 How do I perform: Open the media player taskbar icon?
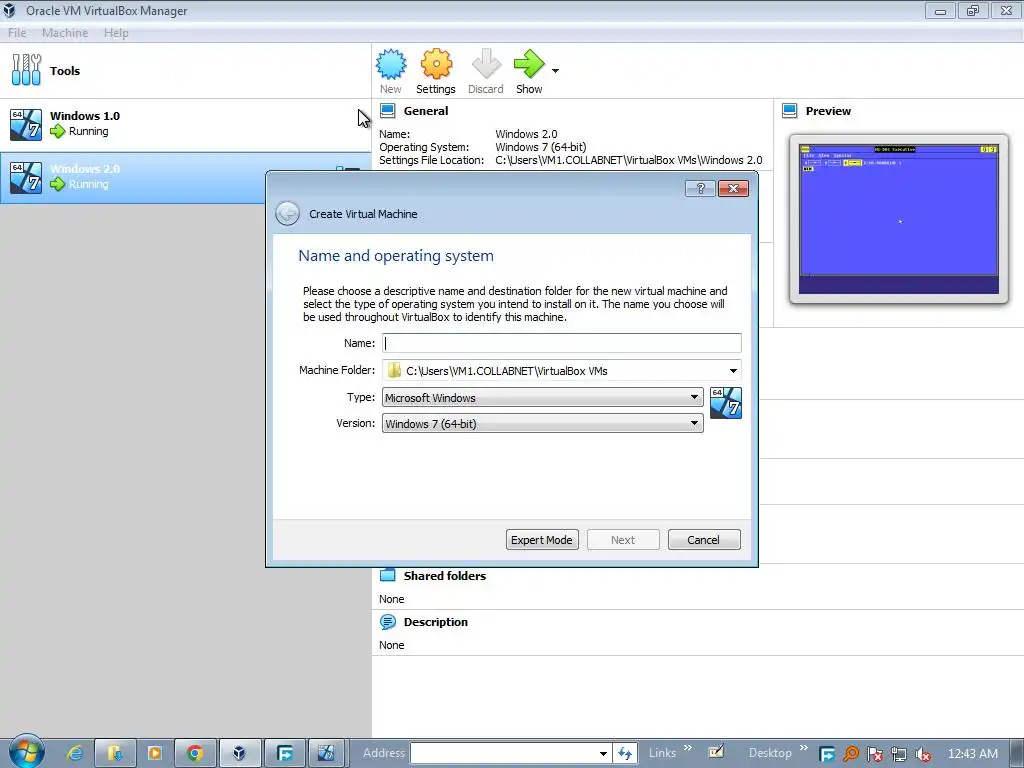[x=155, y=753]
